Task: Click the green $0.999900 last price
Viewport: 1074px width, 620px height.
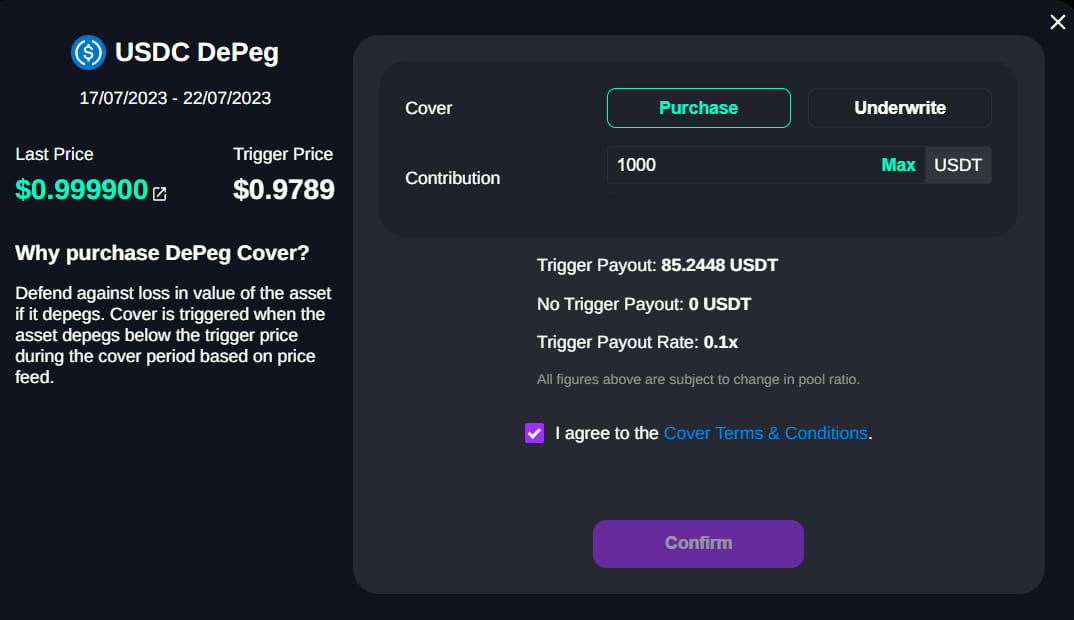Action: (81, 190)
